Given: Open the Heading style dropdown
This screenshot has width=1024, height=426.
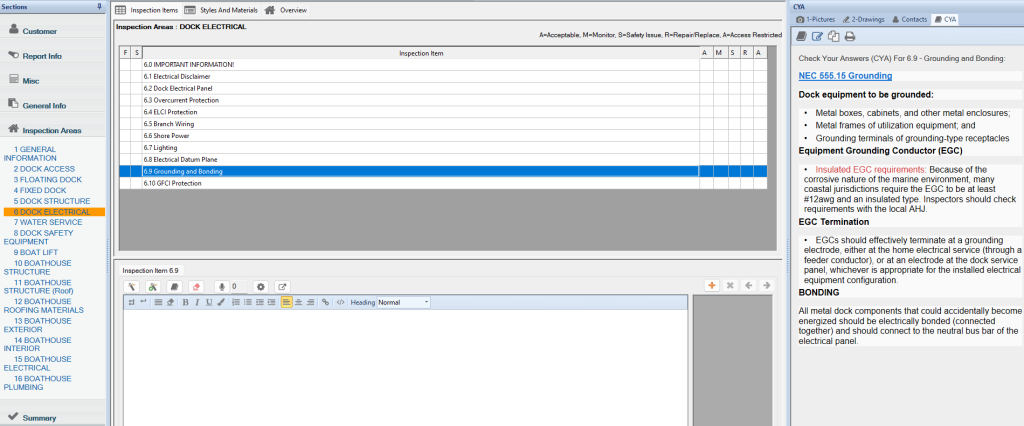Looking at the screenshot, I should (403, 302).
